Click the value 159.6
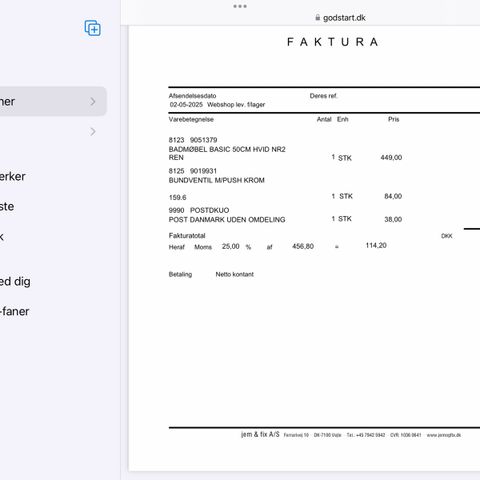Viewport: 480px width, 480px height. pyautogui.click(x=177, y=198)
